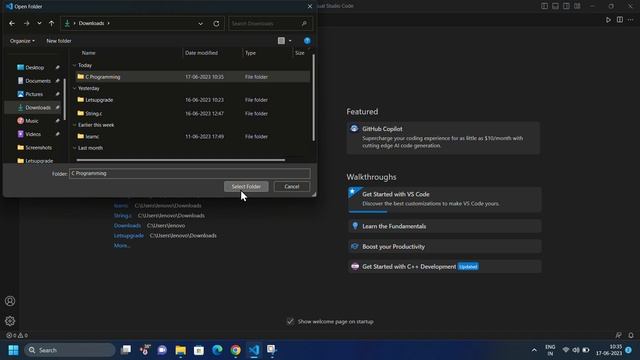Open Boost your Productivity walkthrough

pos(444,247)
